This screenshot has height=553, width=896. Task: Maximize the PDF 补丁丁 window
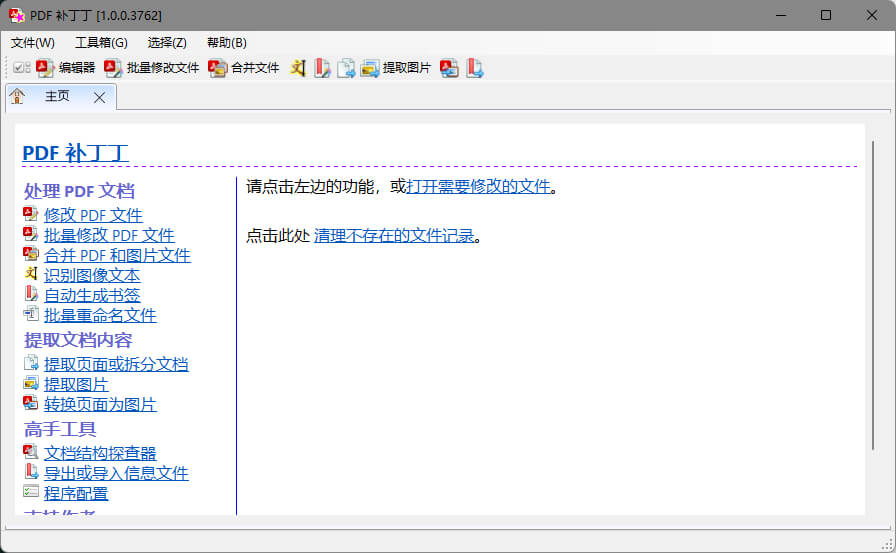[826, 15]
